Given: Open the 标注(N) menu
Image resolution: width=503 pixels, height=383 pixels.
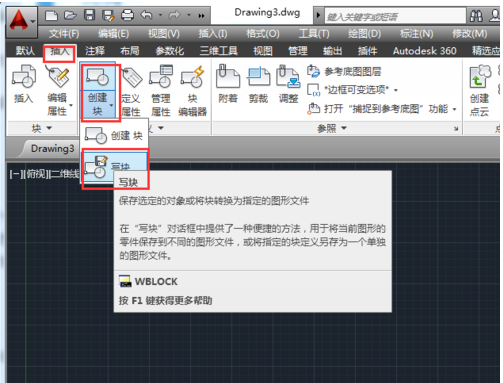Looking at the screenshot, I should [x=416, y=34].
